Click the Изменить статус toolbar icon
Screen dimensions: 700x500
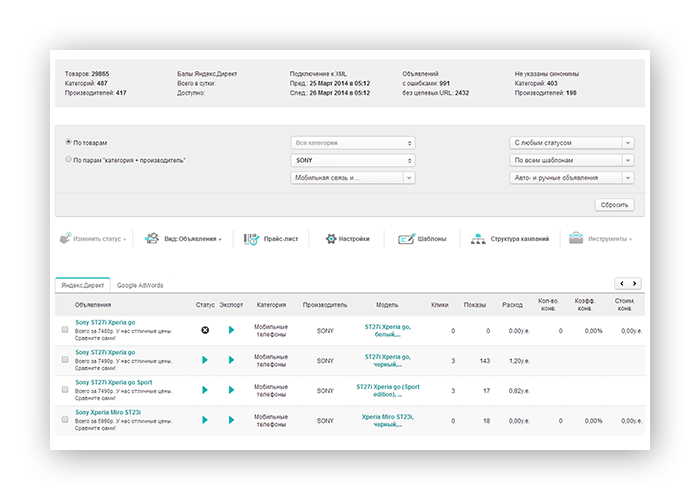pos(65,239)
